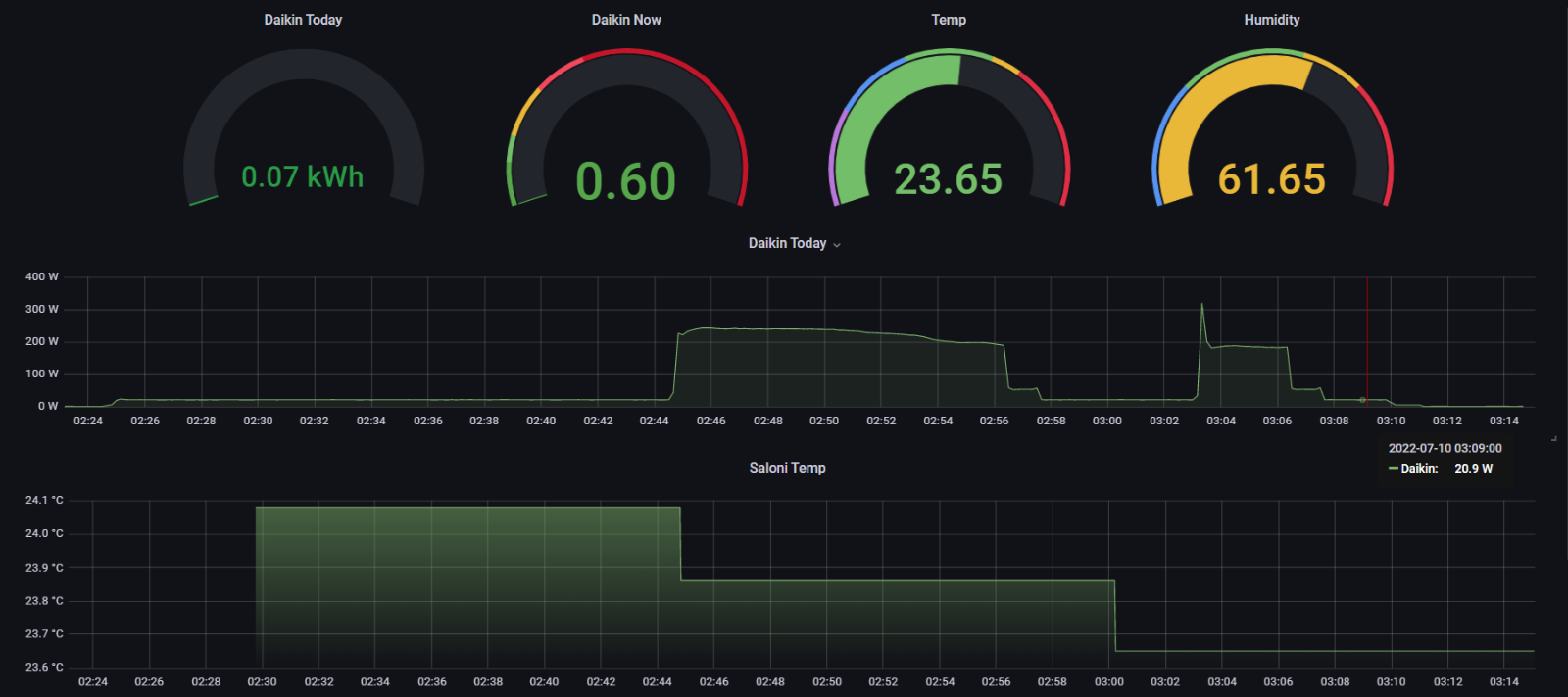This screenshot has width=1568, height=697.
Task: Click the "23.8 °C" y-axis label
Action: [44, 601]
